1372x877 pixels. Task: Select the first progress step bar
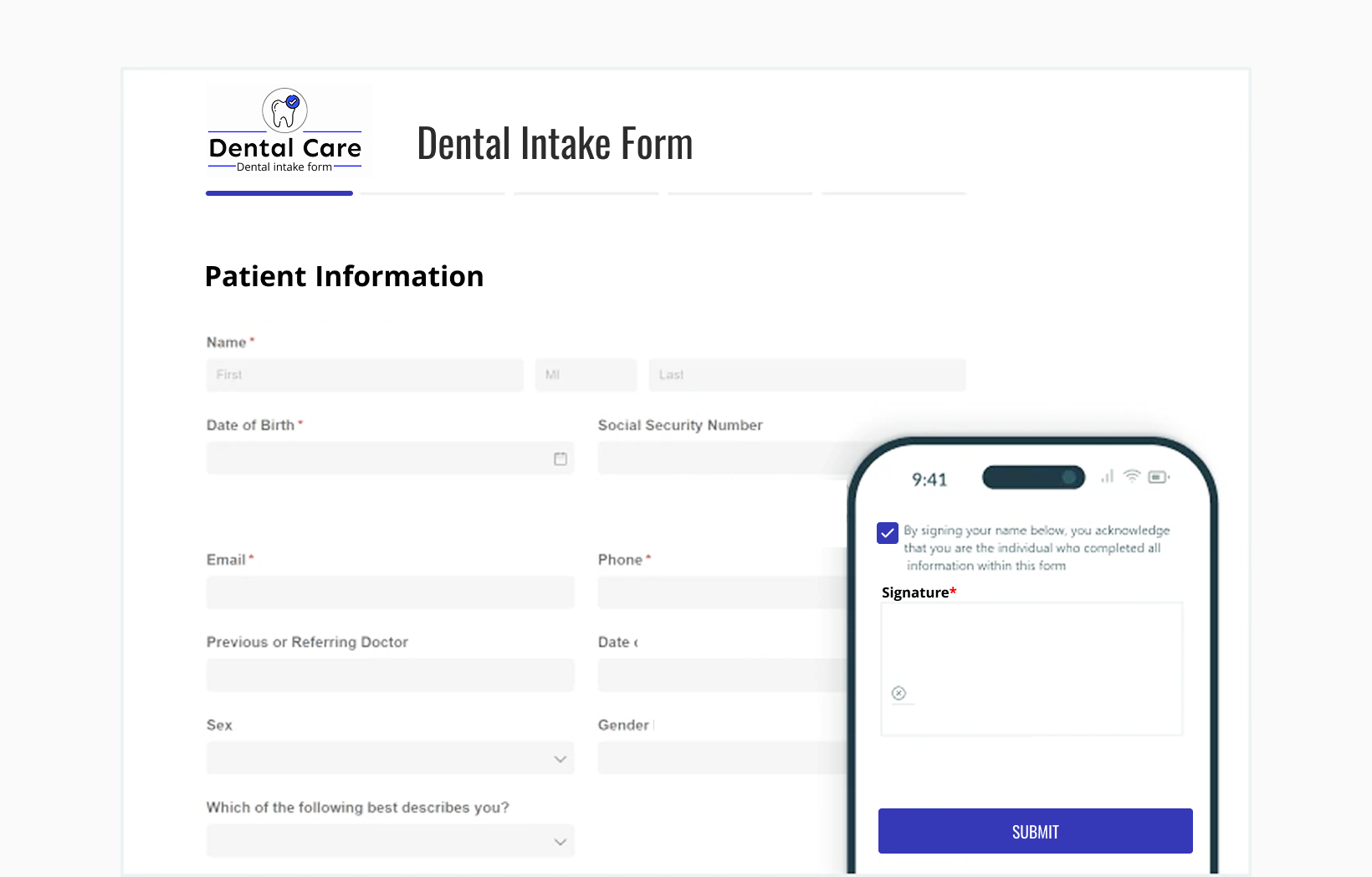pyautogui.click(x=279, y=193)
